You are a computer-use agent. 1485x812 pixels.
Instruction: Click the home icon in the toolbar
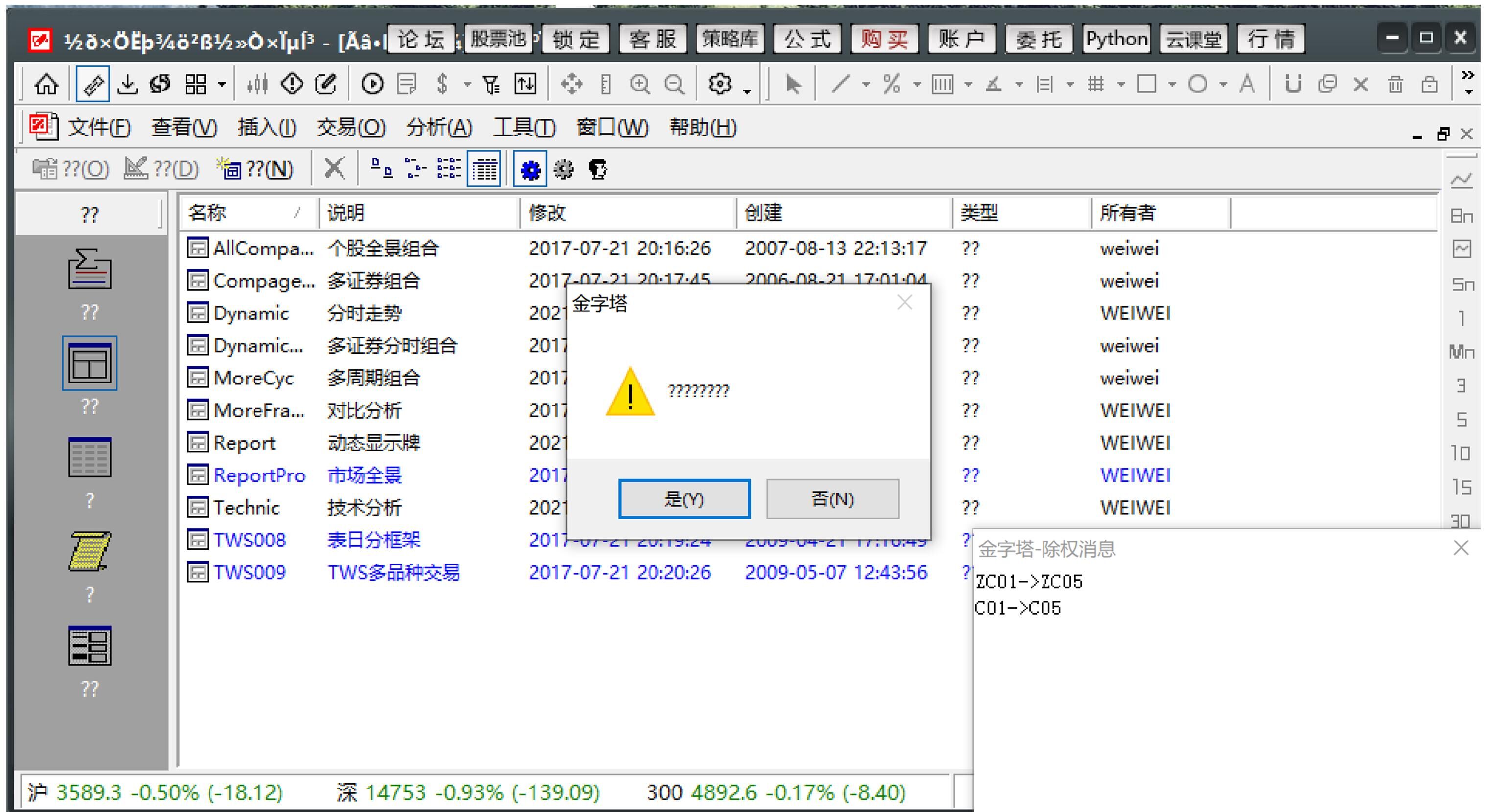coord(46,84)
